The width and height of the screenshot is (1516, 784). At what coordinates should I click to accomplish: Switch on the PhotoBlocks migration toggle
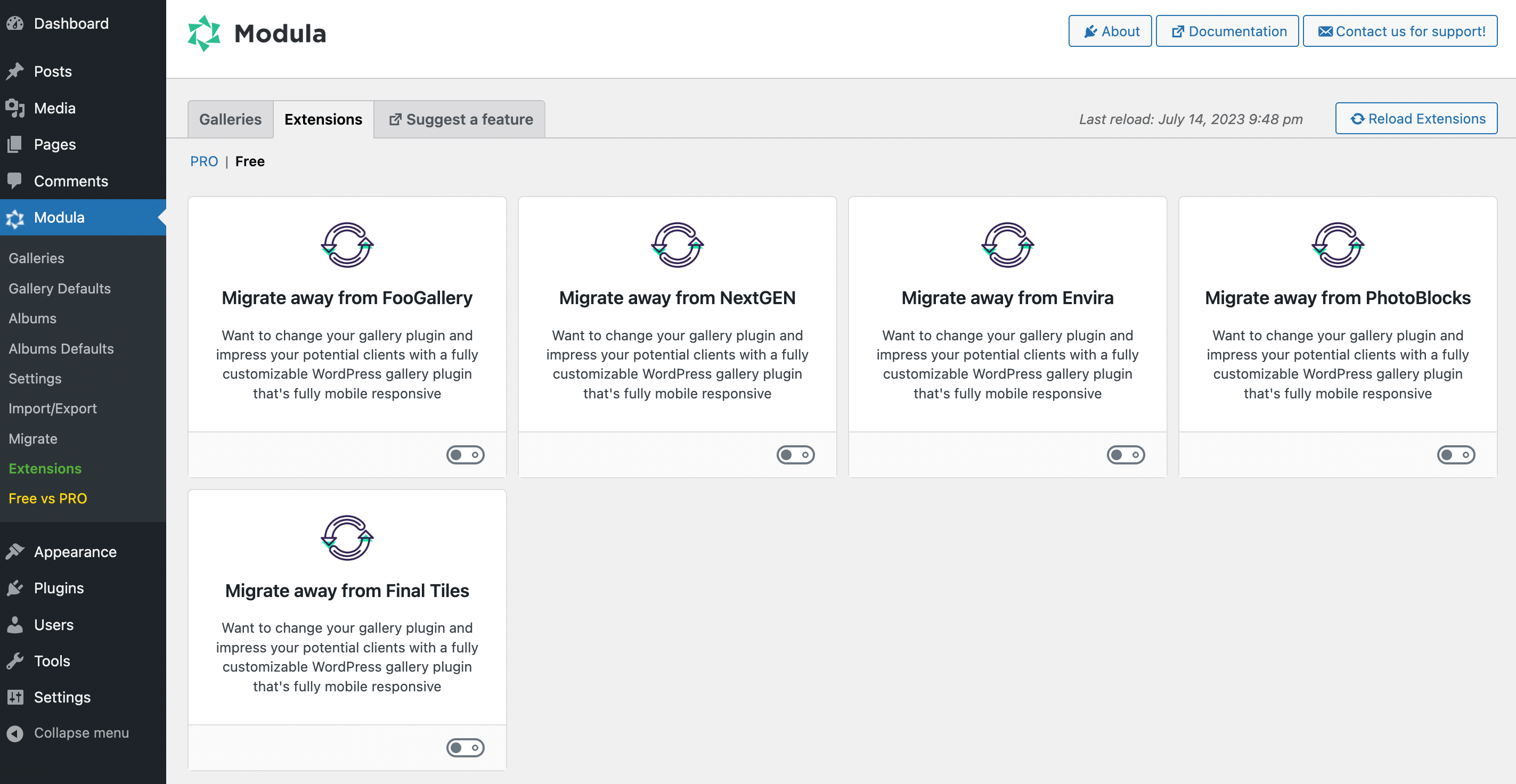pyautogui.click(x=1455, y=455)
